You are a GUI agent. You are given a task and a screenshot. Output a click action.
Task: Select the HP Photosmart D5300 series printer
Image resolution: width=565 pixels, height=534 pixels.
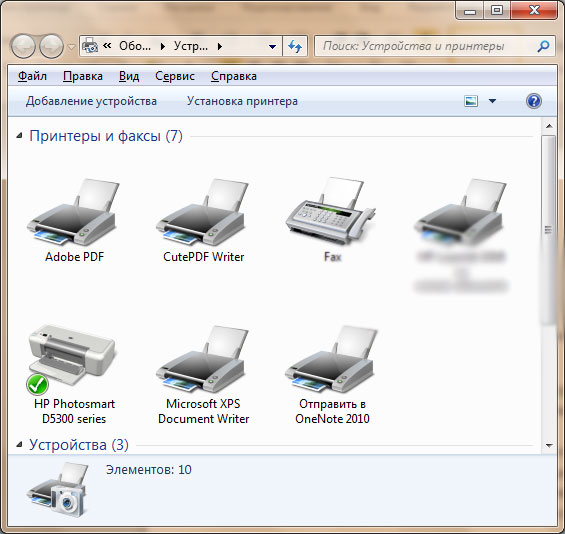click(71, 359)
